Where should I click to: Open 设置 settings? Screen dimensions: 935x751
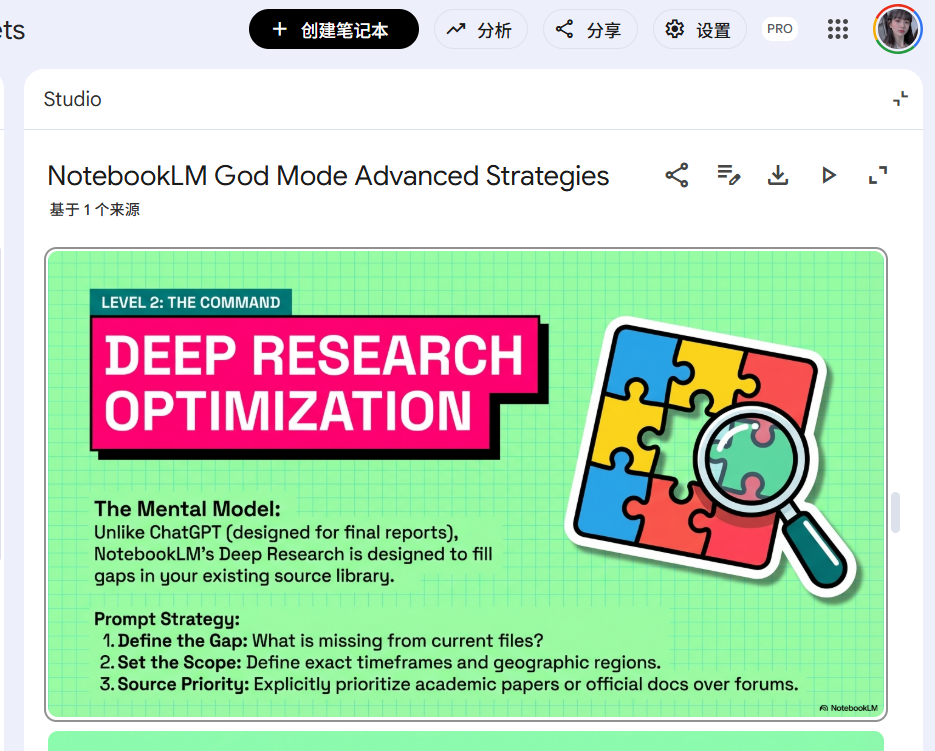[699, 29]
